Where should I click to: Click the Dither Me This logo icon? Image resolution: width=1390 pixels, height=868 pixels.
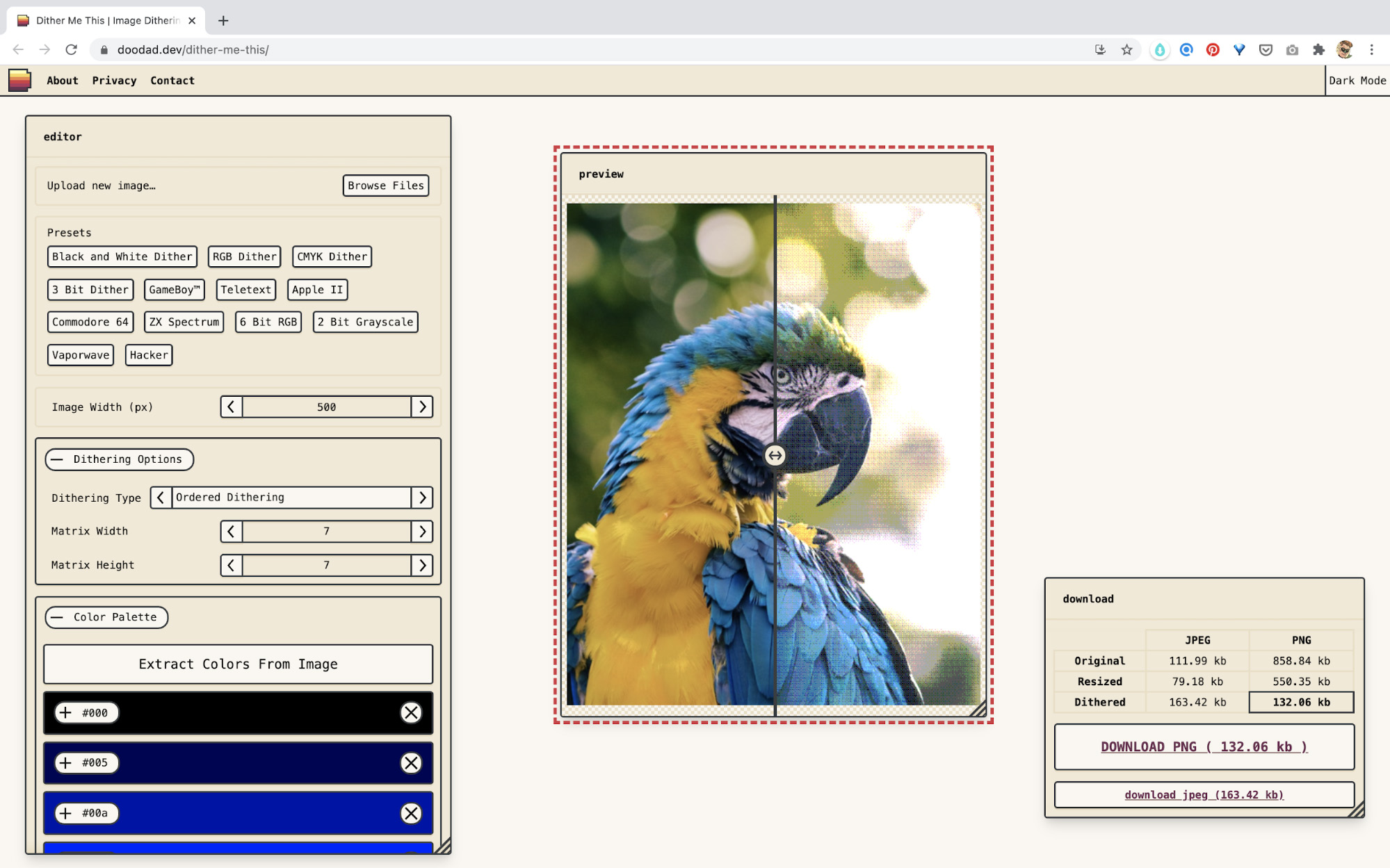point(19,81)
